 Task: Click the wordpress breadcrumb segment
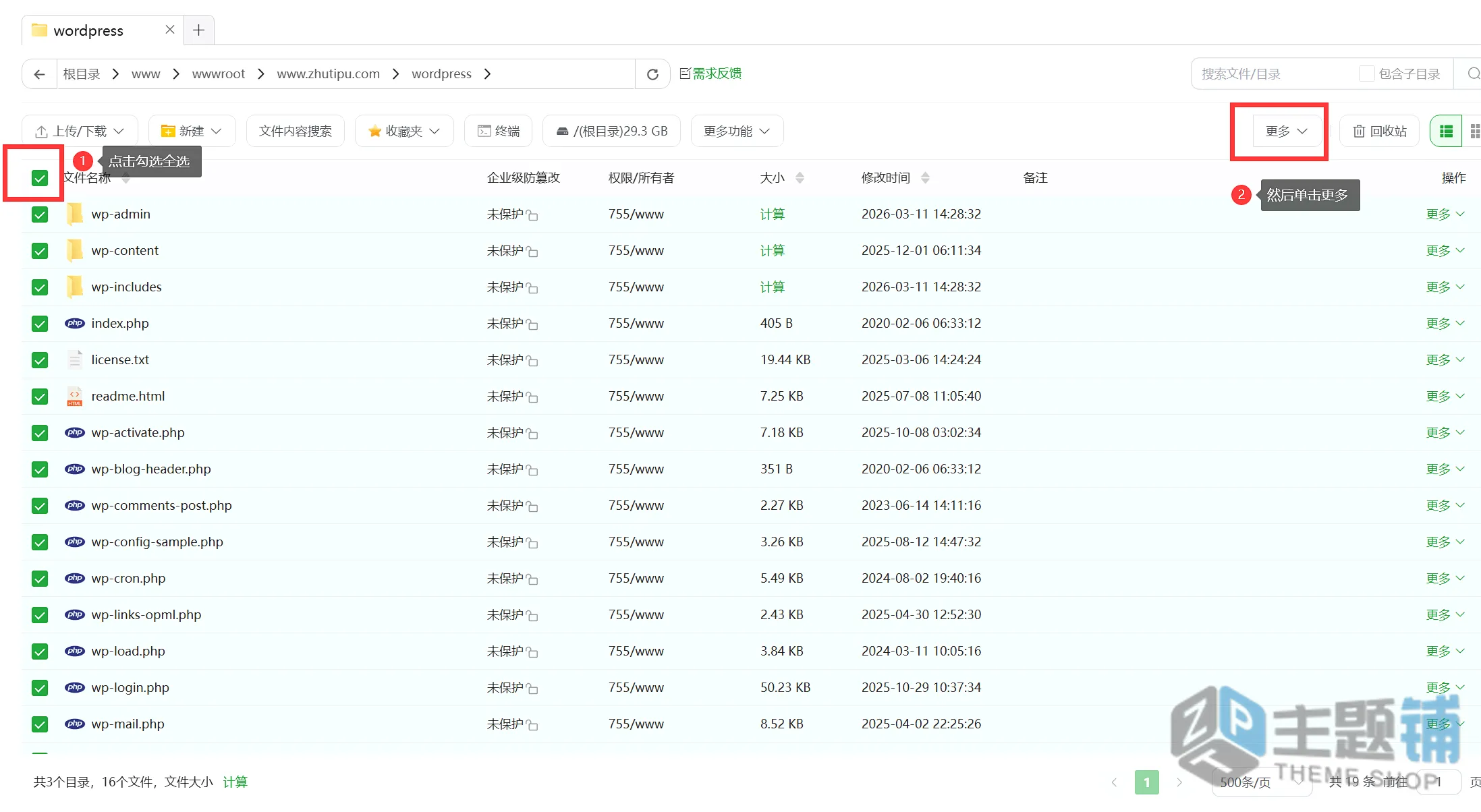(442, 74)
